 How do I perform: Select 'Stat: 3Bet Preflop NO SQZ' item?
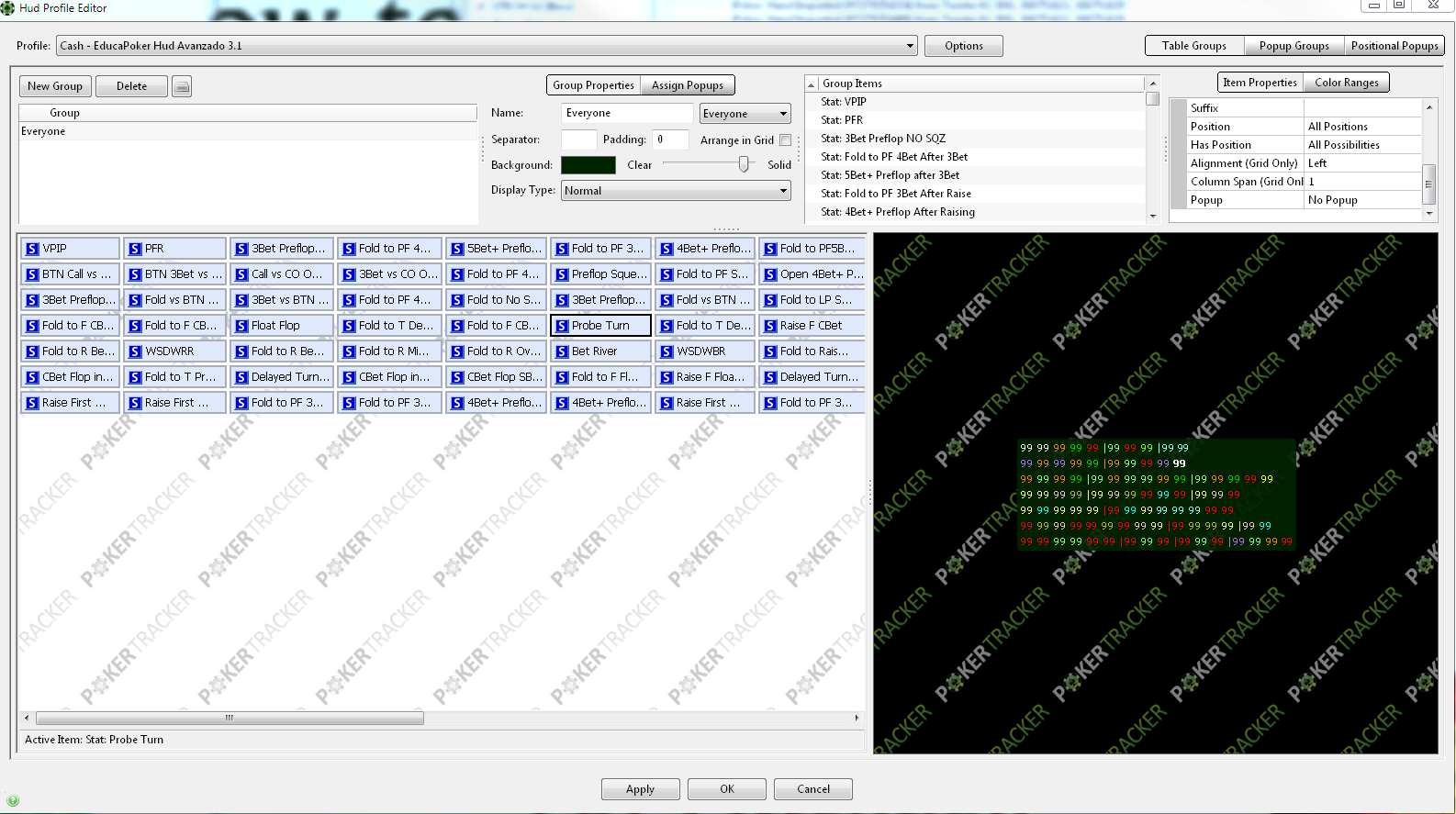point(977,139)
